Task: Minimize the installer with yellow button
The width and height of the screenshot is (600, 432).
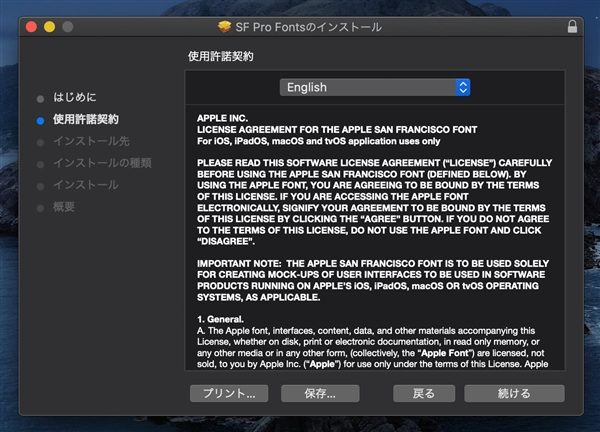Action: click(49, 27)
